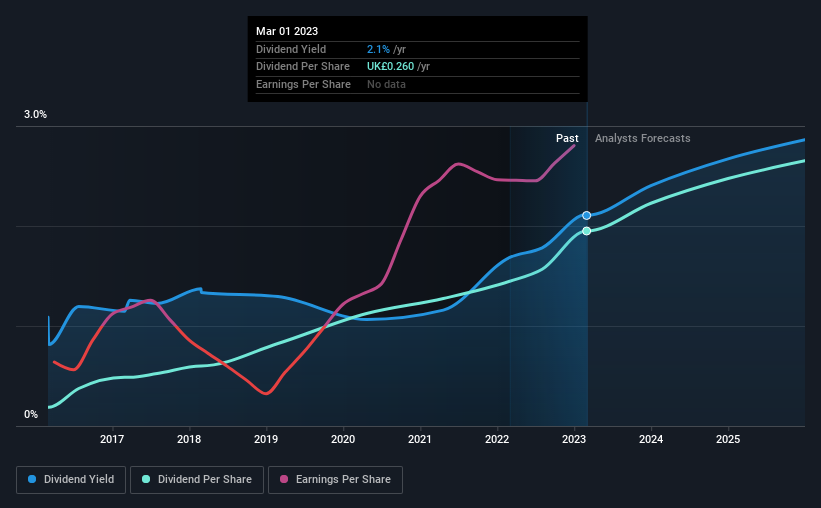The width and height of the screenshot is (821, 508).
Task: Click the 2024 x-axis label
Action: [651, 439]
